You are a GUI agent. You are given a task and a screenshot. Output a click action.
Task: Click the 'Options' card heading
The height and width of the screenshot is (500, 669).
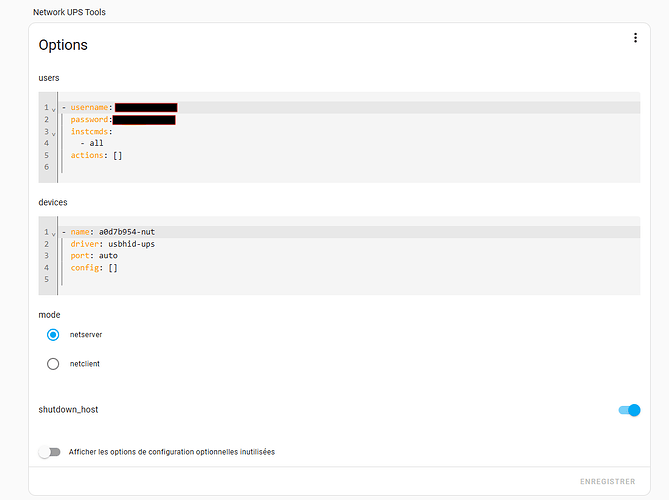(x=63, y=45)
